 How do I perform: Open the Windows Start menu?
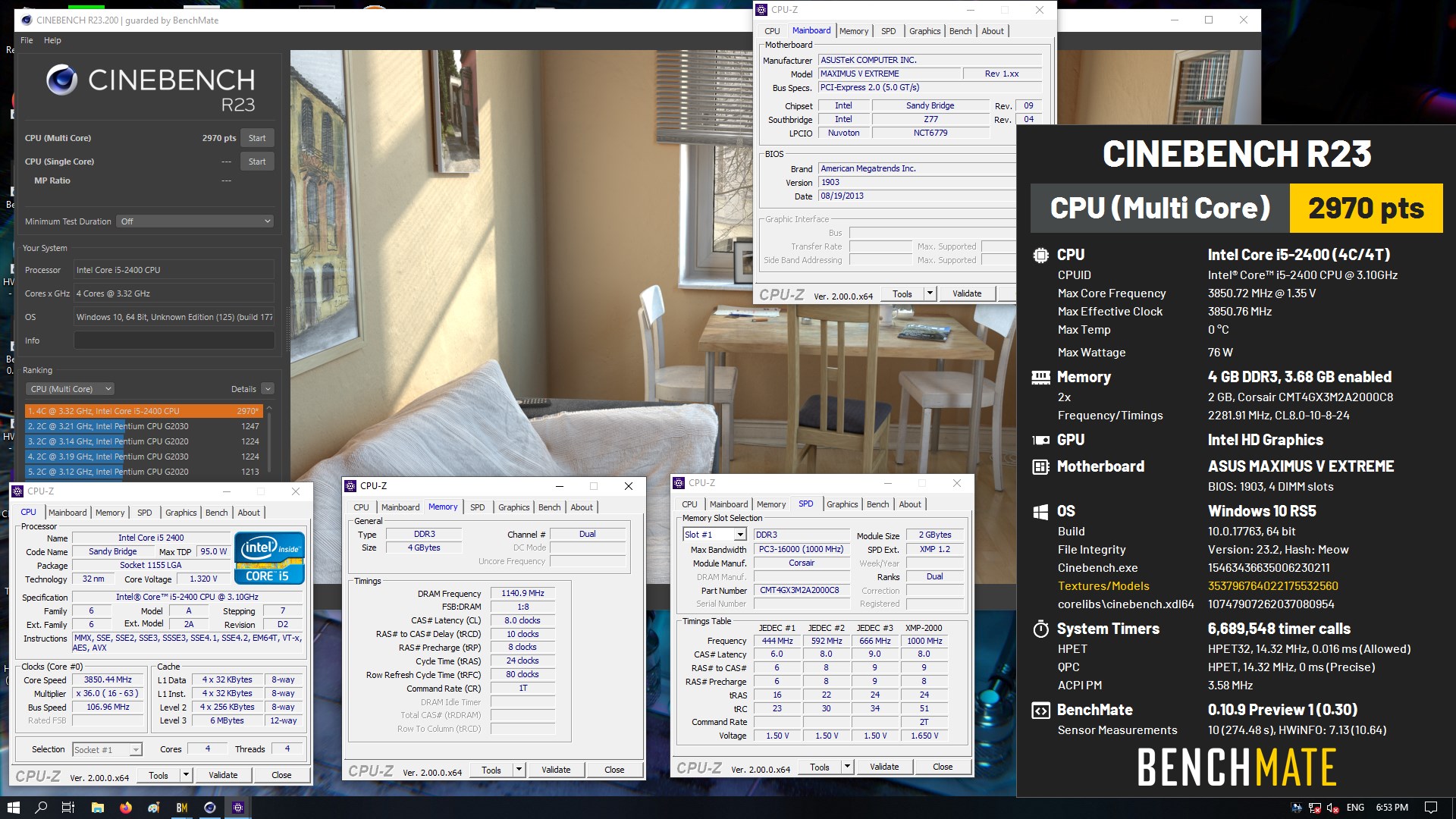(13, 808)
